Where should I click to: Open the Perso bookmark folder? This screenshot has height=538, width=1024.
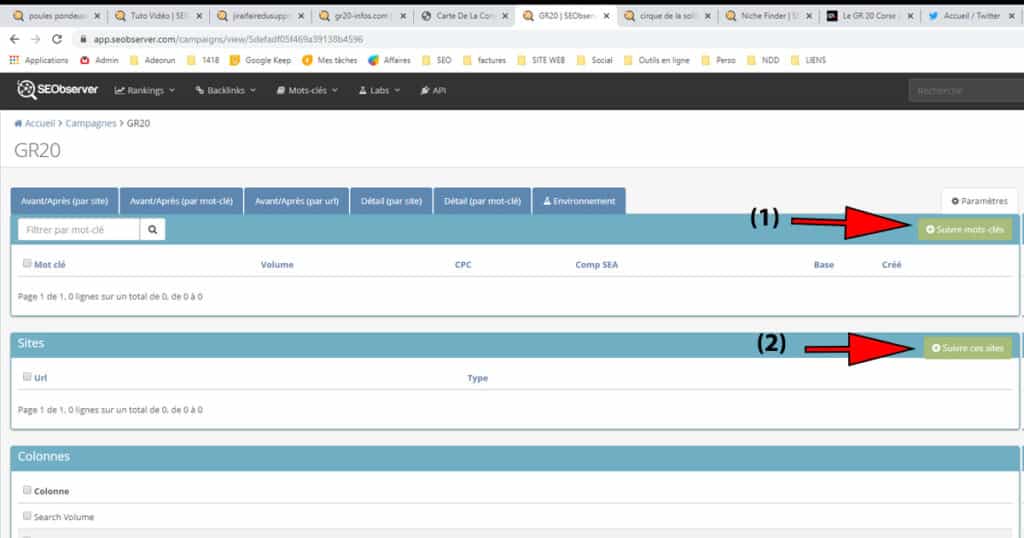[718, 60]
